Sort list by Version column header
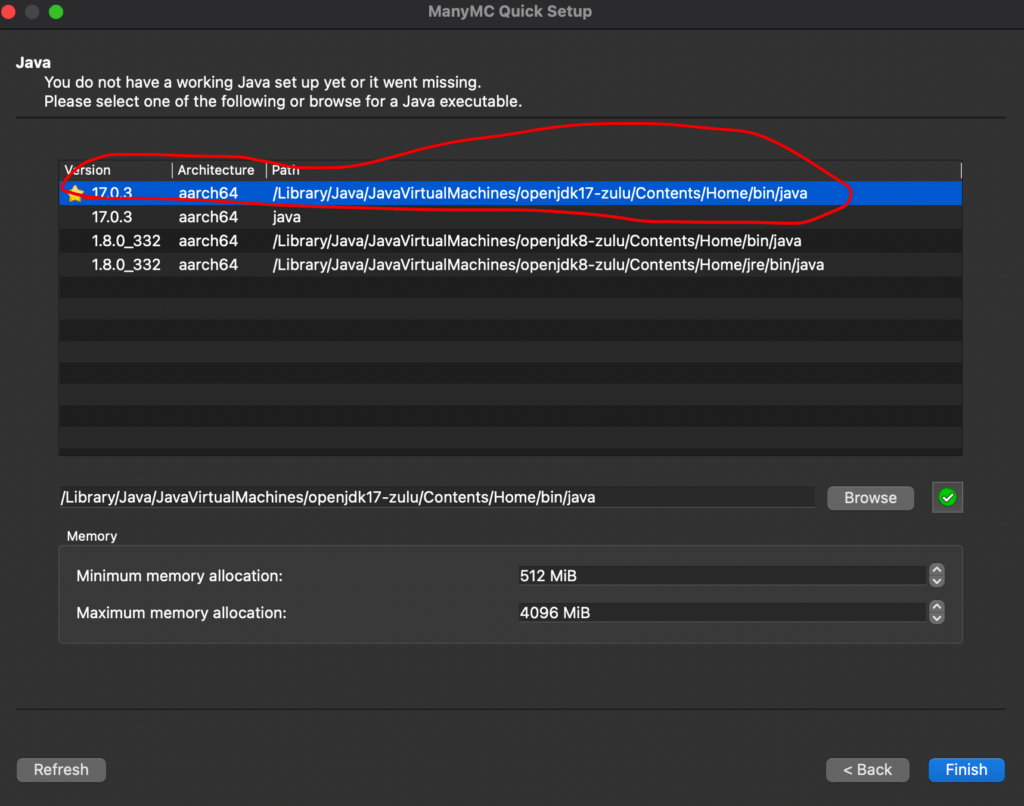This screenshot has width=1024, height=806. point(116,170)
